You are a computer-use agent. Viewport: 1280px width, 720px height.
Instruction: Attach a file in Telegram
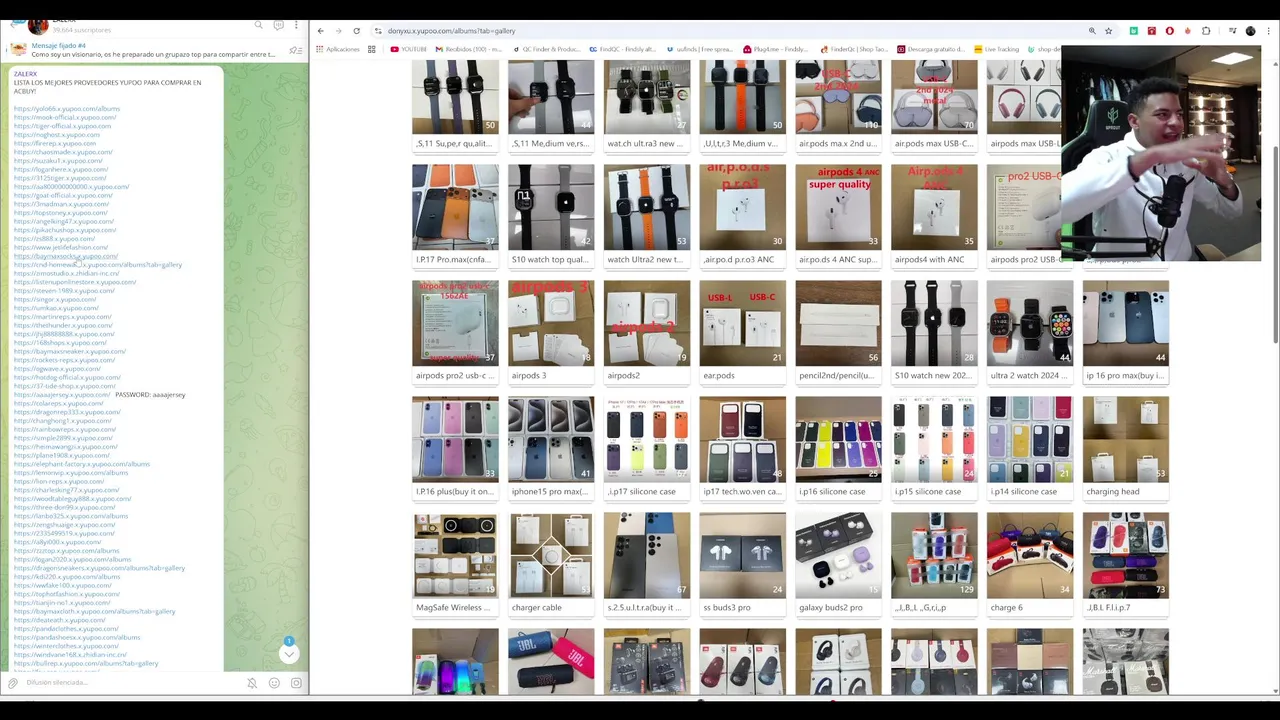tap(13, 683)
